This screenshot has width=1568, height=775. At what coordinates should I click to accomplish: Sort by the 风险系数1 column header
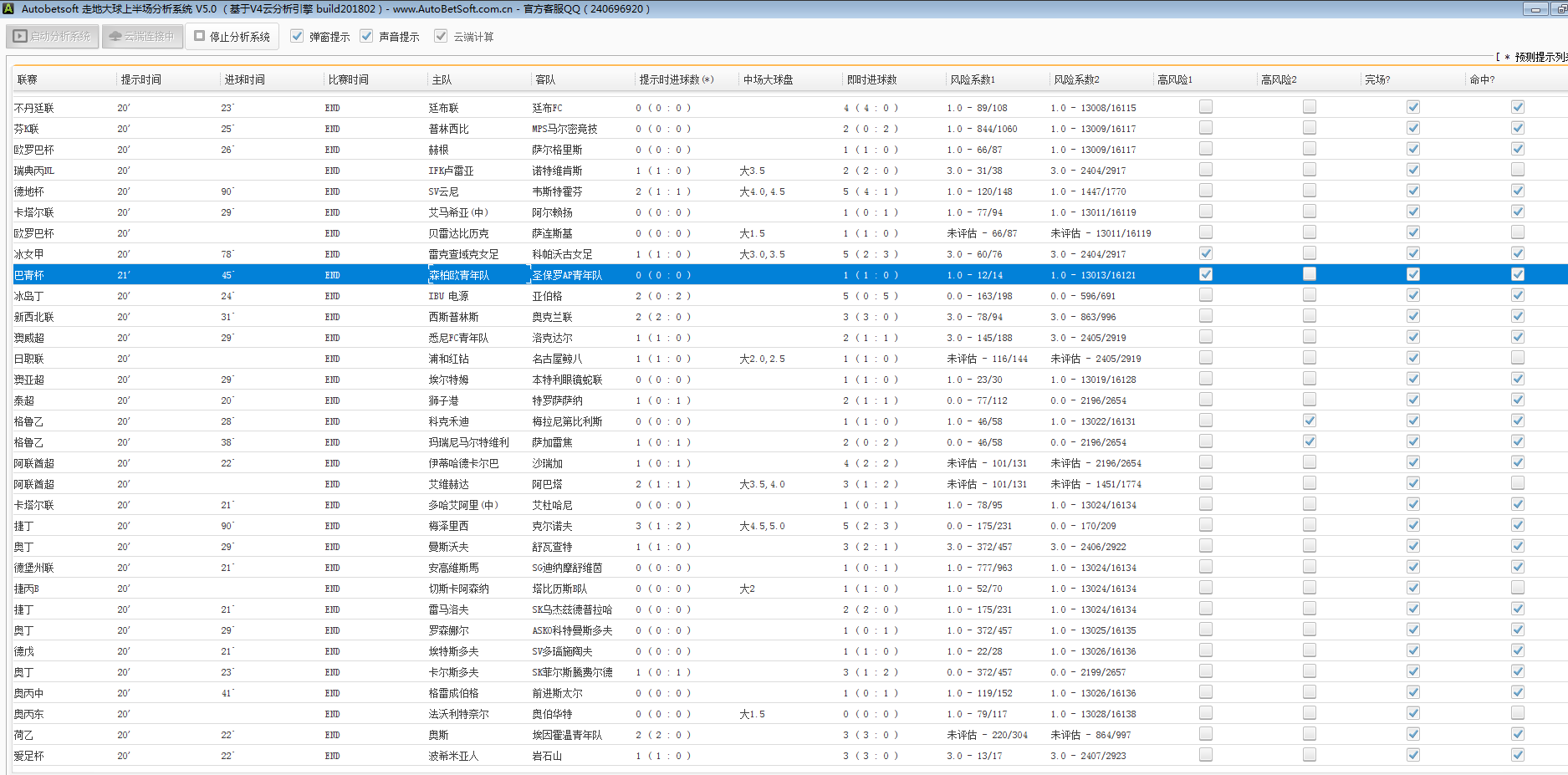972,80
